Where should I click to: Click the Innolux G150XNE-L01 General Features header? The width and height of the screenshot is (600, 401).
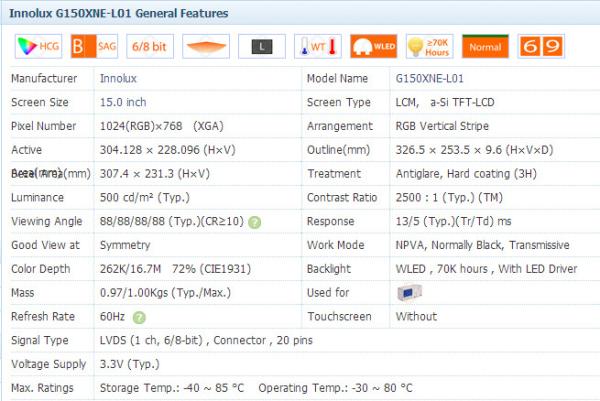pos(119,13)
